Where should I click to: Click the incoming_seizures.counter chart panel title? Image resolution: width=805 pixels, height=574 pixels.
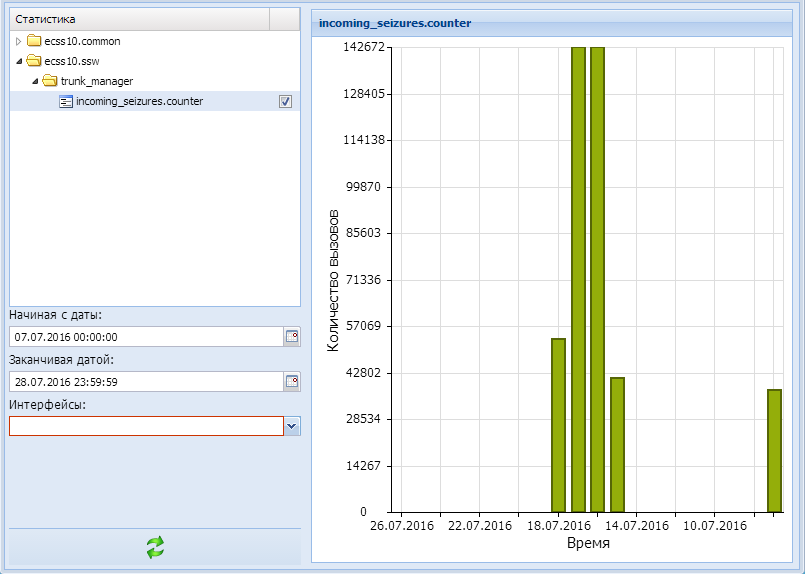coord(395,22)
